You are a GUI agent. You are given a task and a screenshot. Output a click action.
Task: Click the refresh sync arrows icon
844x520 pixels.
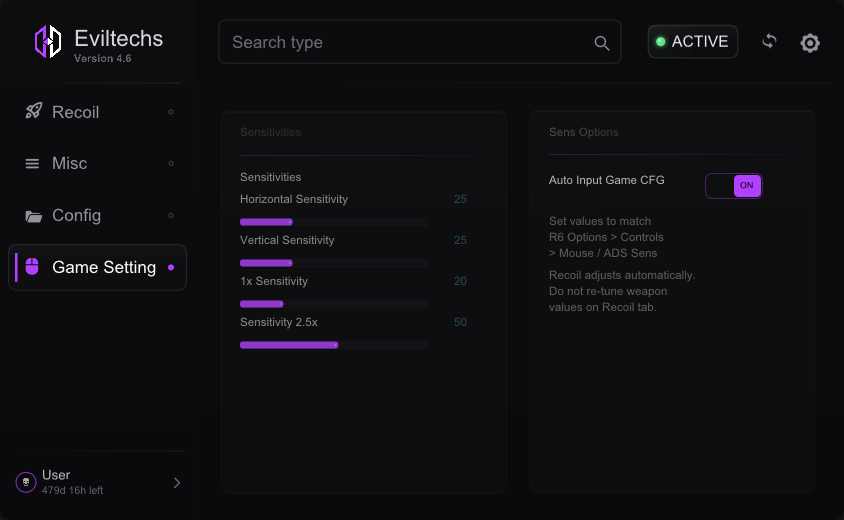pyautogui.click(x=769, y=41)
